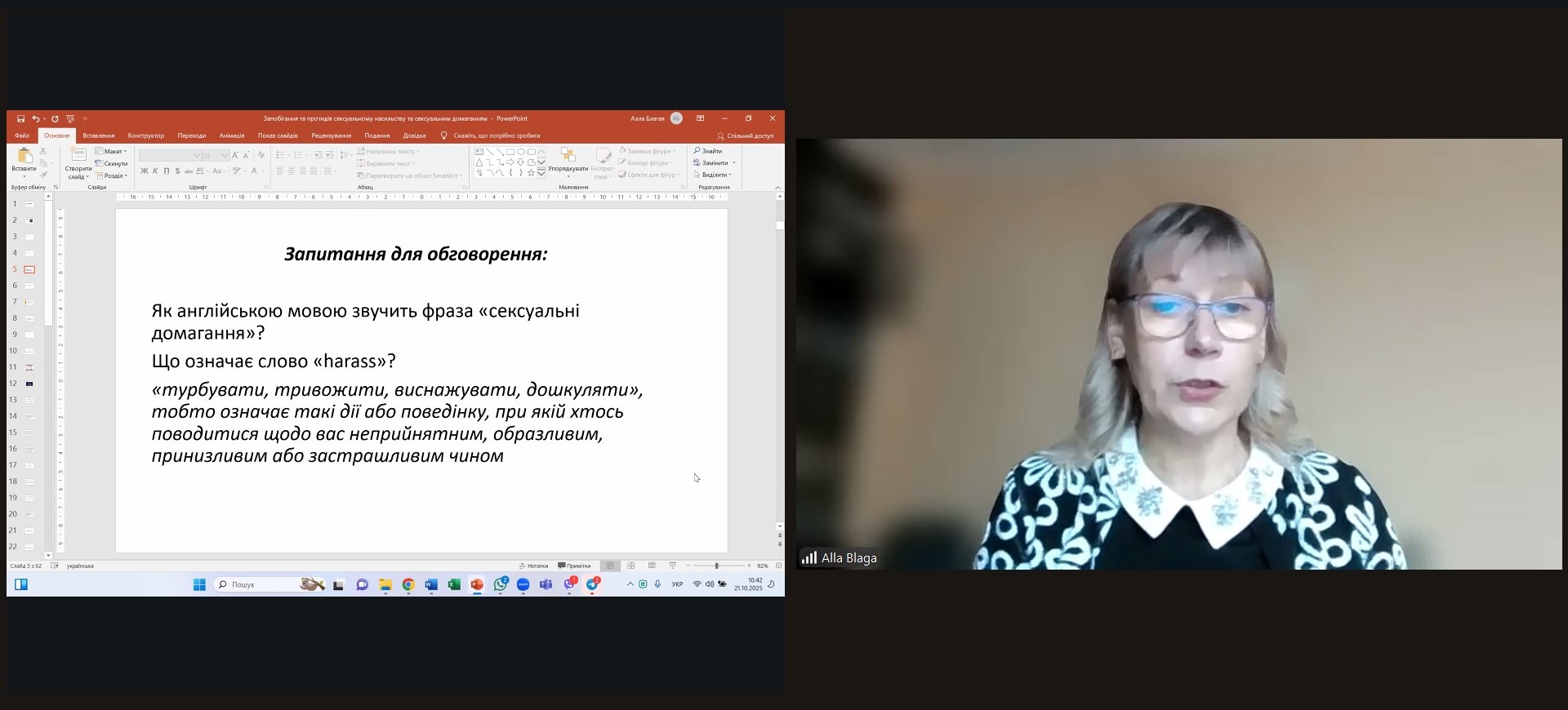
Task: Open the Animation (Анімація) ribbon tab
Action: point(231,135)
